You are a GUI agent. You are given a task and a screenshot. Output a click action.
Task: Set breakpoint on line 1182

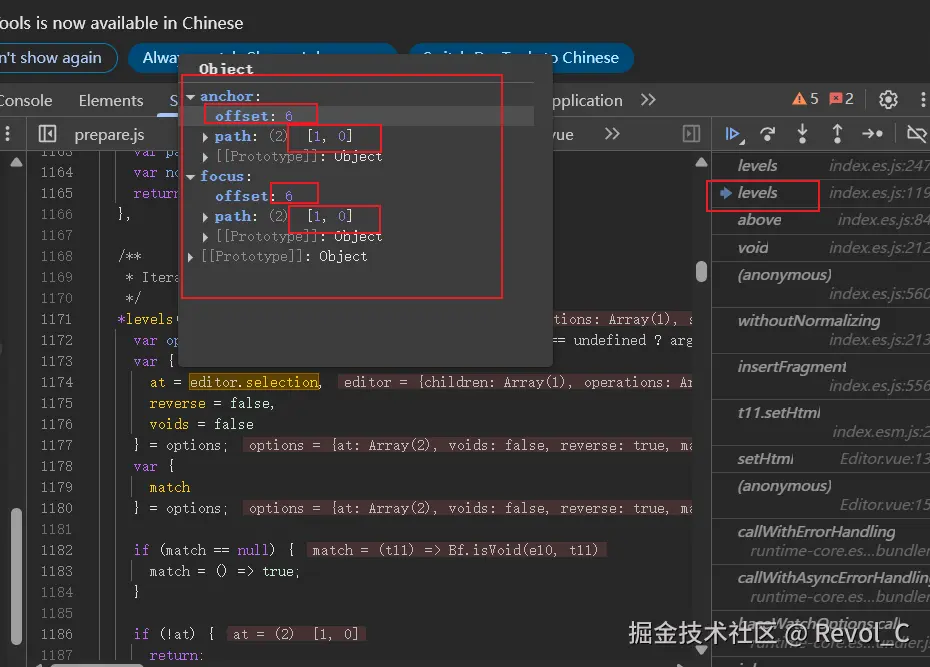pyautogui.click(x=56, y=550)
